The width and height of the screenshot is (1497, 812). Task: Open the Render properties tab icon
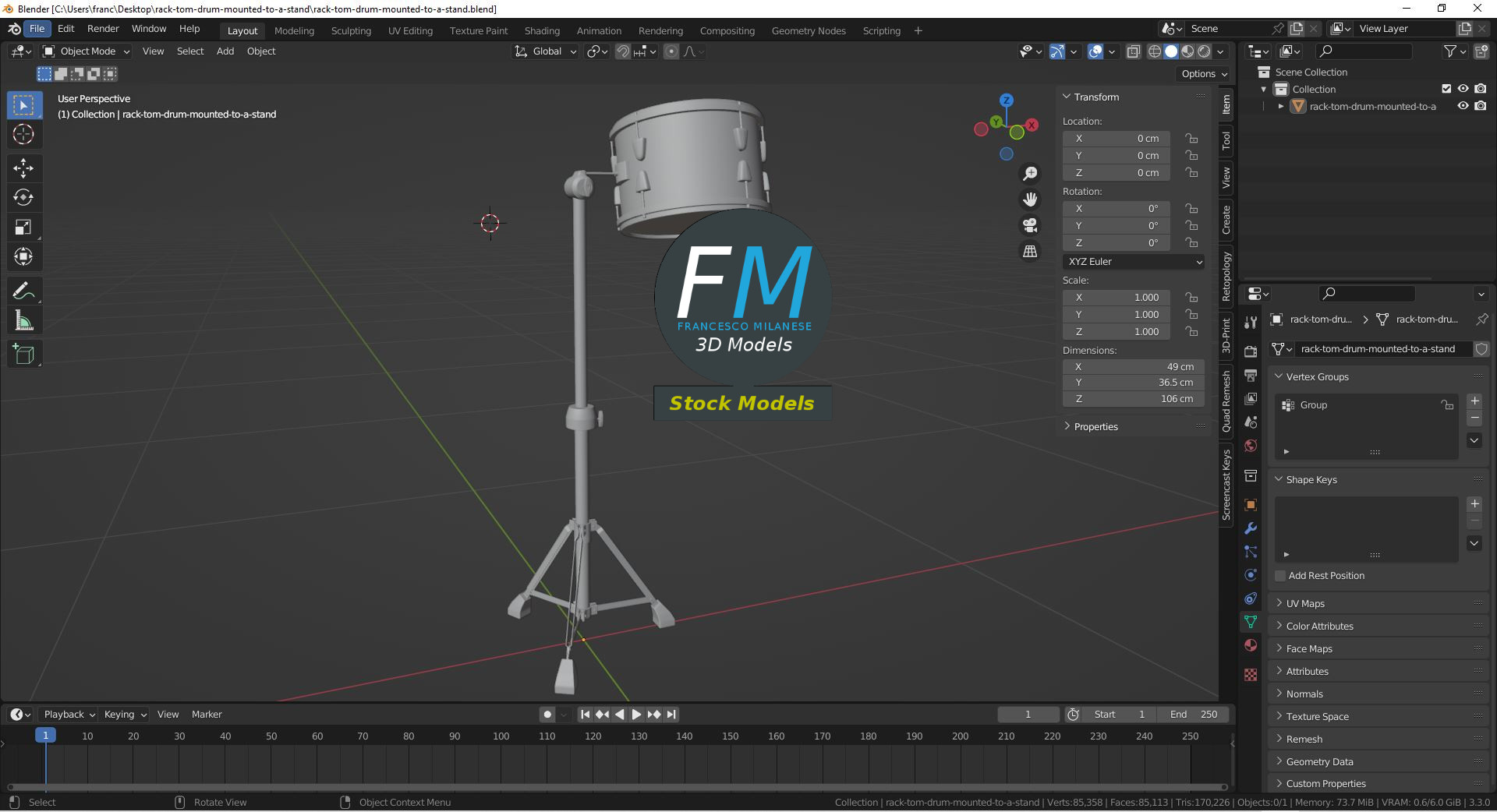[1251, 351]
